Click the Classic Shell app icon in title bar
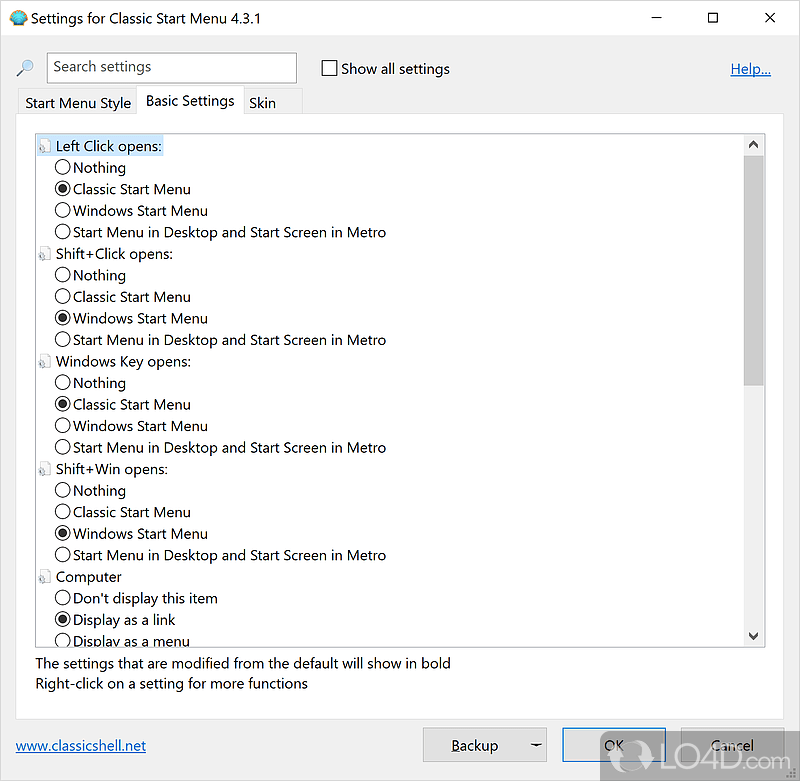The image size is (800, 781). 18,18
